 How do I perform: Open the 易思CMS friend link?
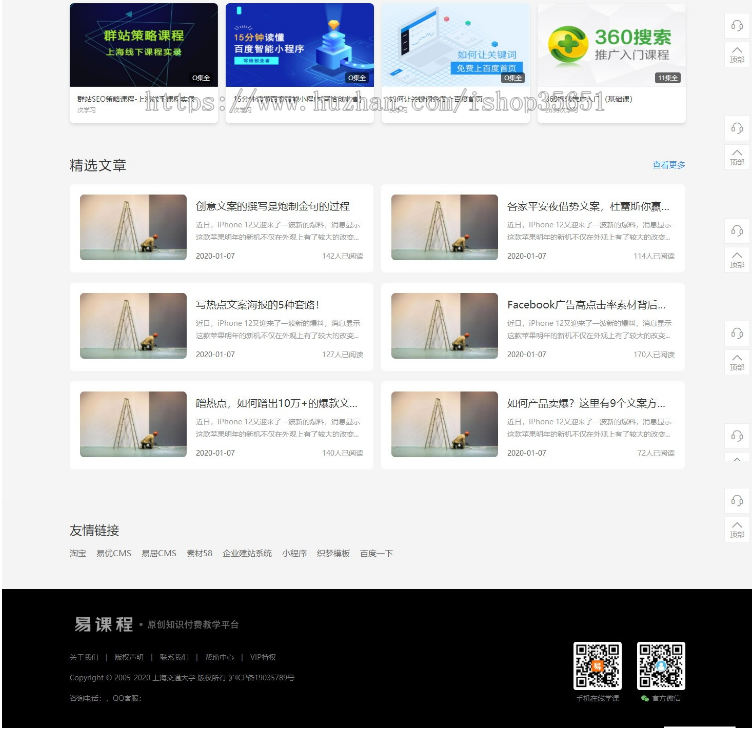point(159,553)
